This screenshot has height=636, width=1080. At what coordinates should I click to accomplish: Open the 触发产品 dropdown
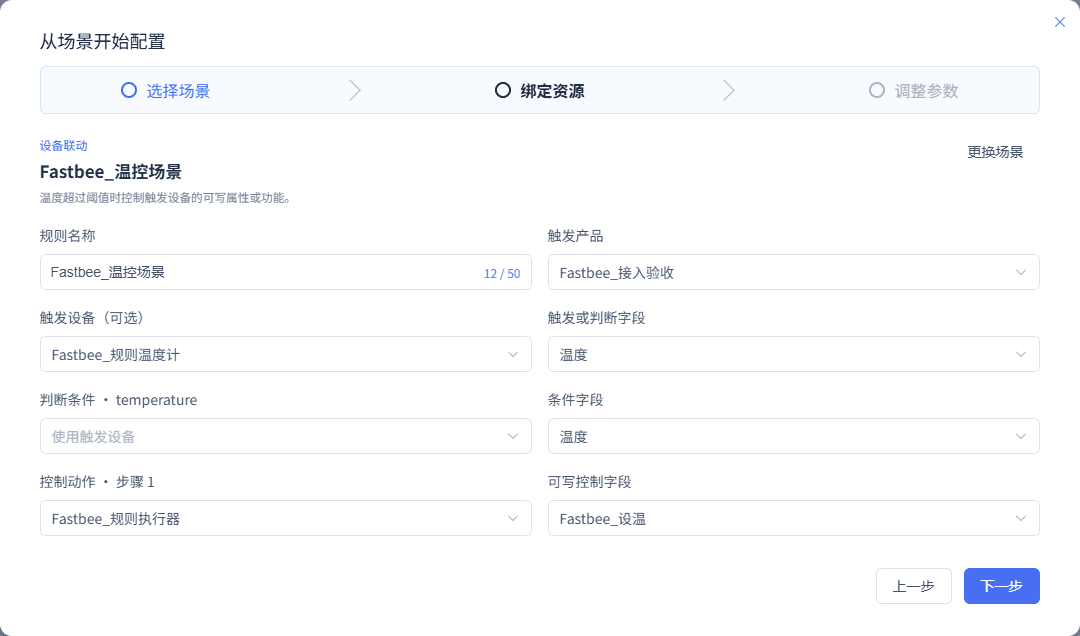tap(793, 272)
